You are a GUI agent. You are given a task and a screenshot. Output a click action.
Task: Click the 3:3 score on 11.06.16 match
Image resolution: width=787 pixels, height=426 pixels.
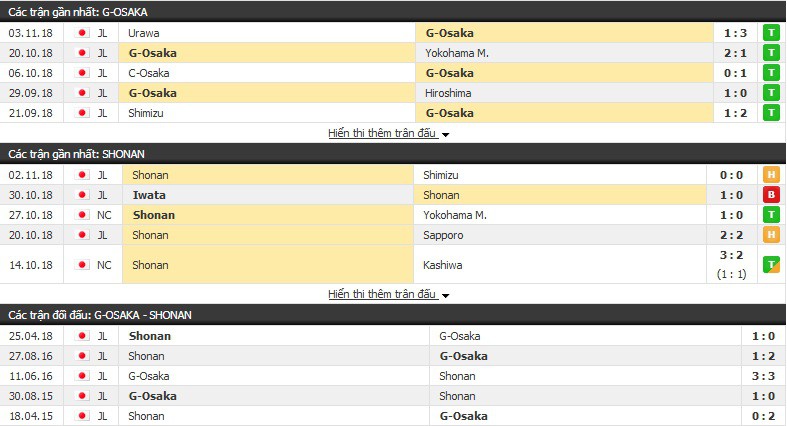(x=763, y=376)
